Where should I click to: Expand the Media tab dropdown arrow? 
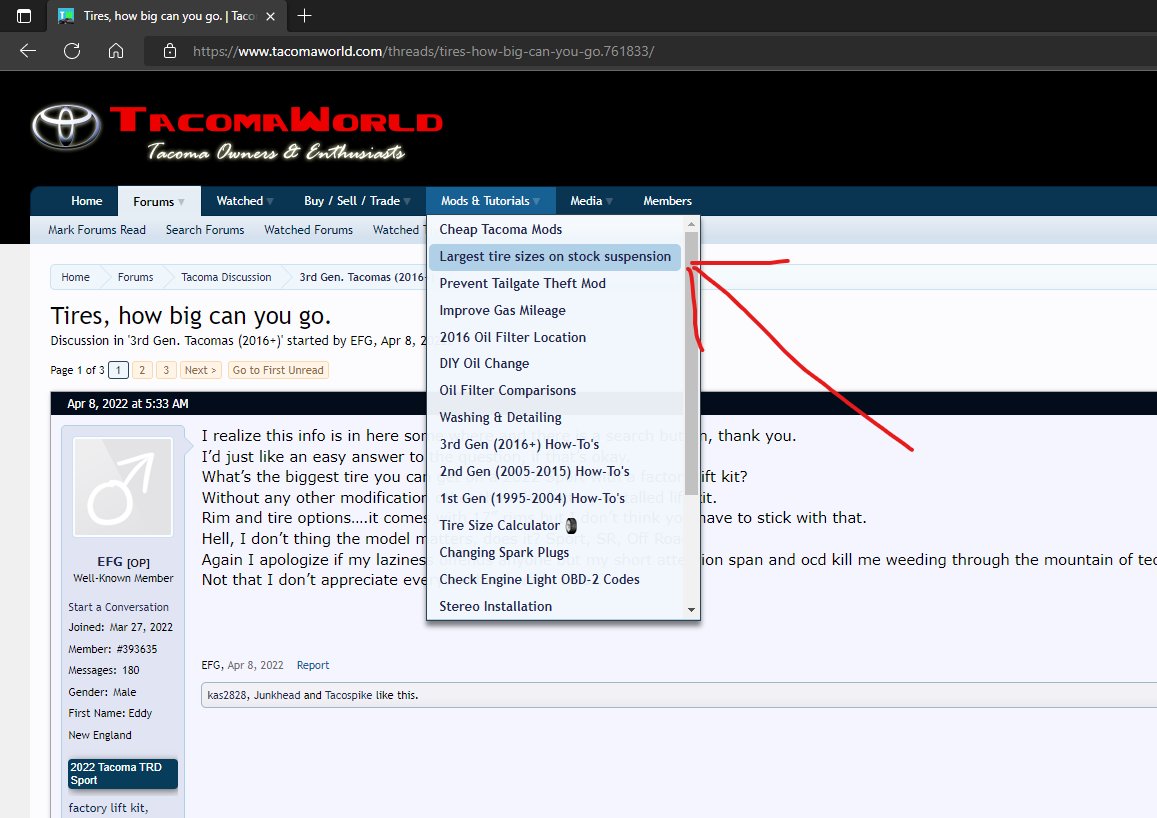[x=609, y=201]
